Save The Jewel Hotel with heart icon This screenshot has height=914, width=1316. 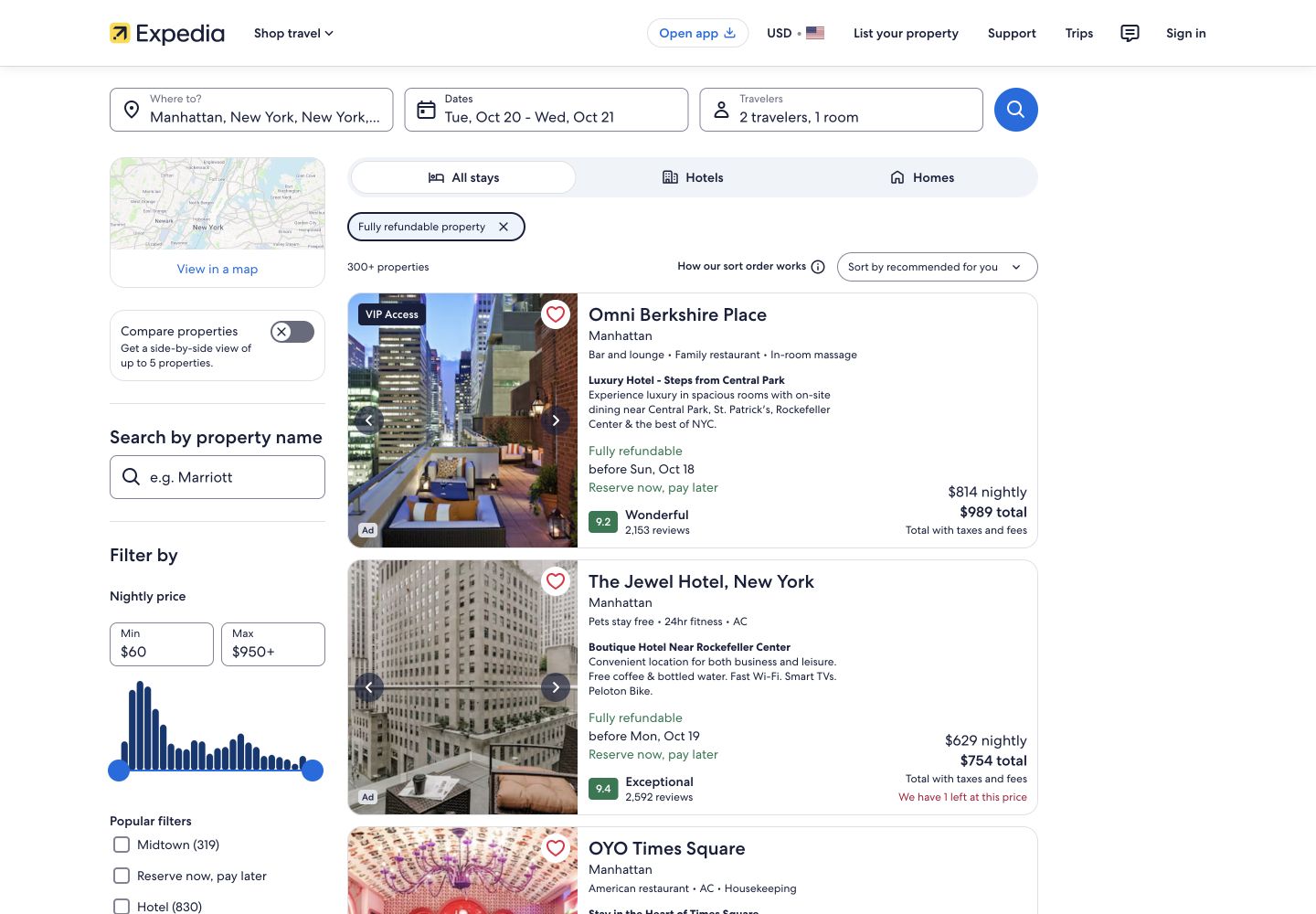coord(556,581)
